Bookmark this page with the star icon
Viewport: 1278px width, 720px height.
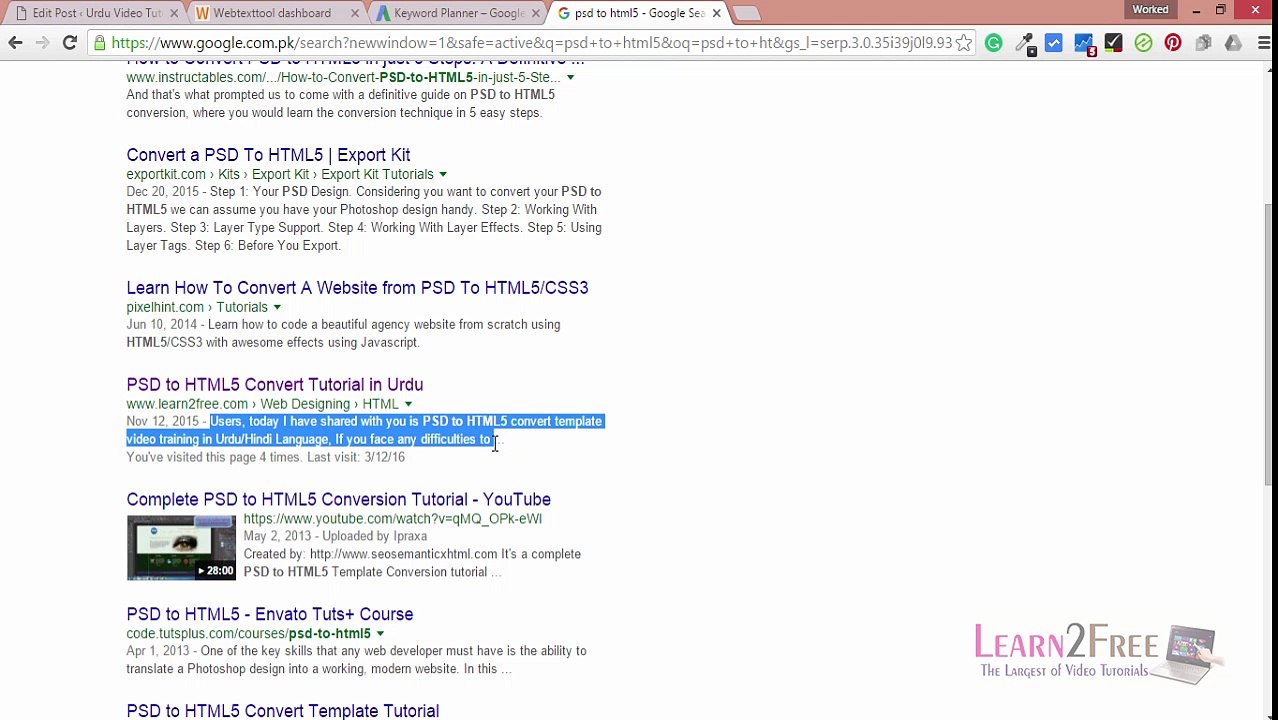click(963, 43)
